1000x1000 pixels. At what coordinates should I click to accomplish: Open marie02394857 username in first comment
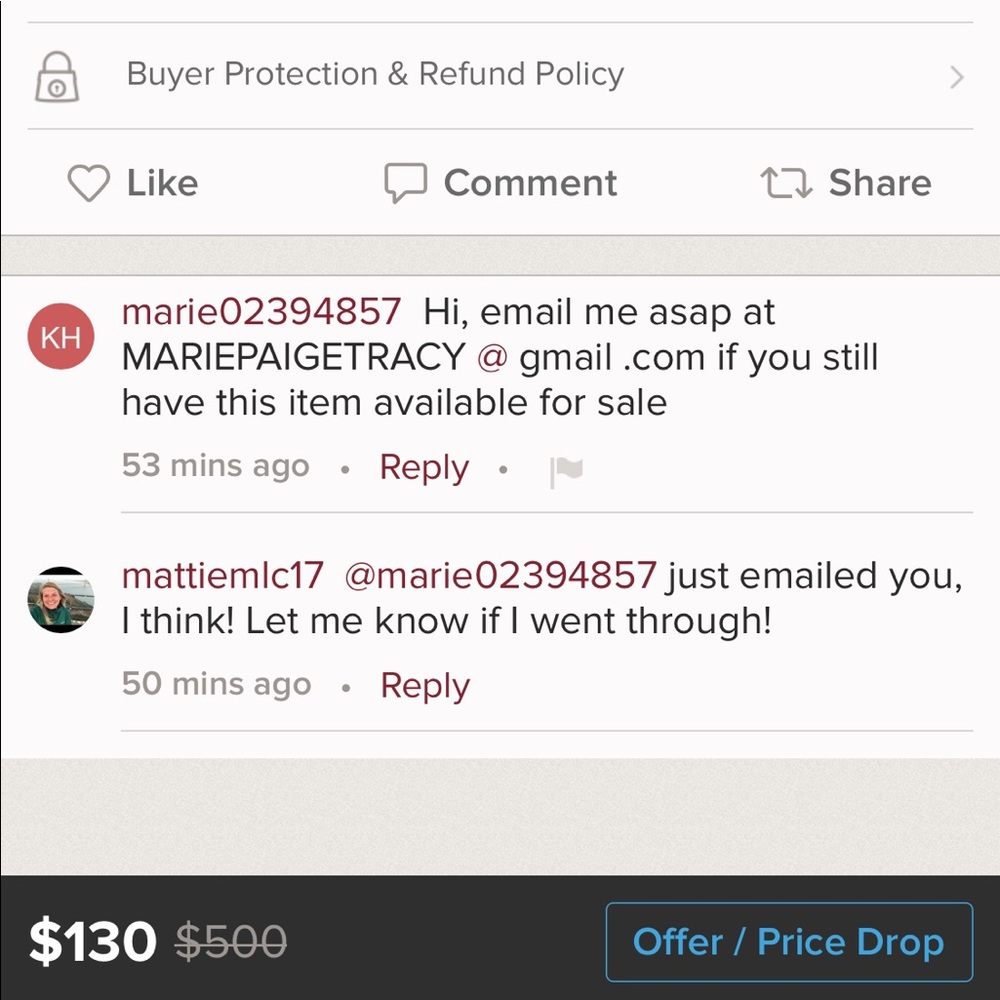pos(261,312)
